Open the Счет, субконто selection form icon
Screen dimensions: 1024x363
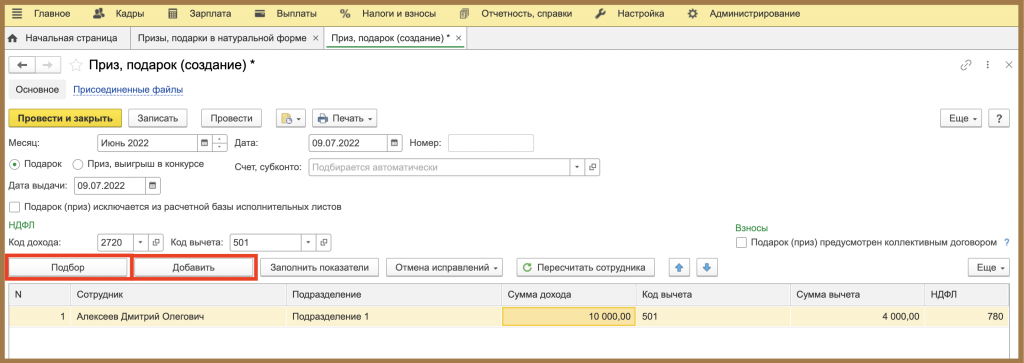(592, 167)
